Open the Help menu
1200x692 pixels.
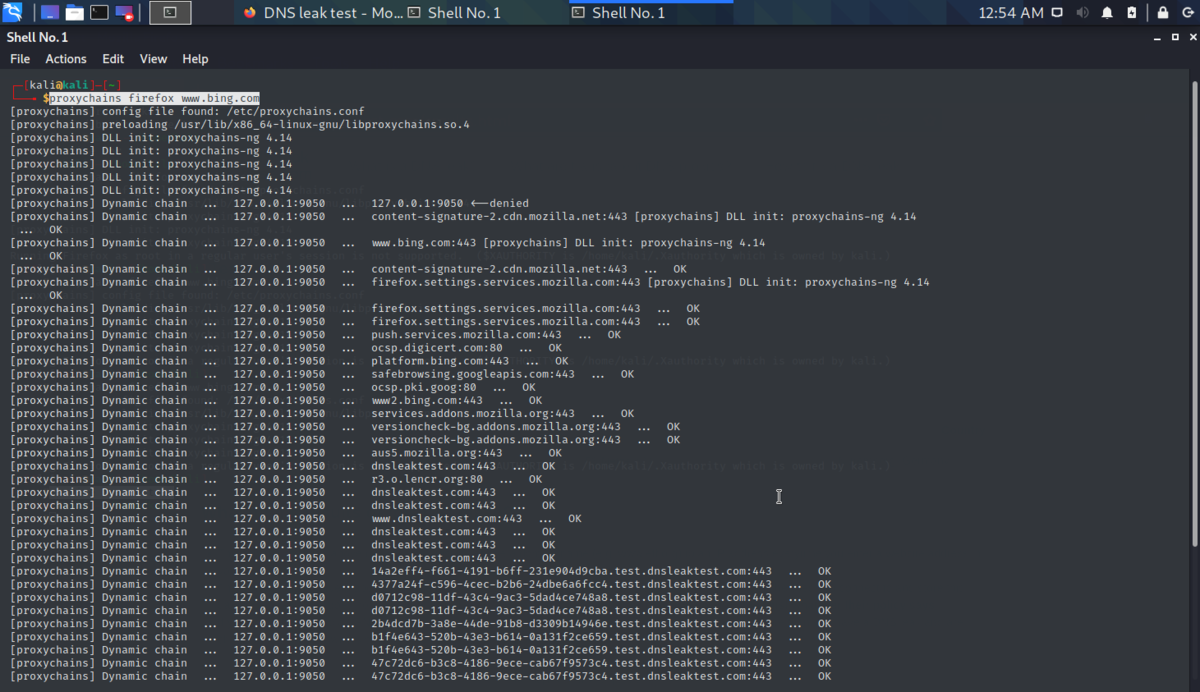click(195, 59)
